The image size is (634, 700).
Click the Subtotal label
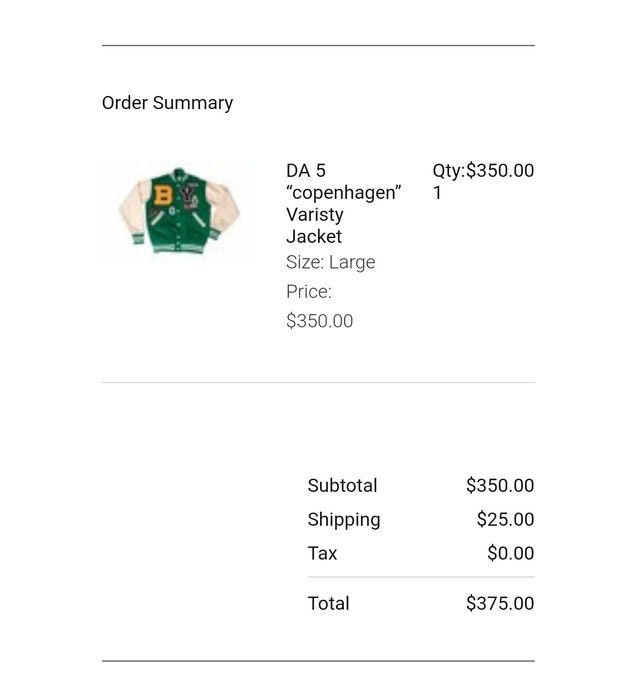pos(342,486)
